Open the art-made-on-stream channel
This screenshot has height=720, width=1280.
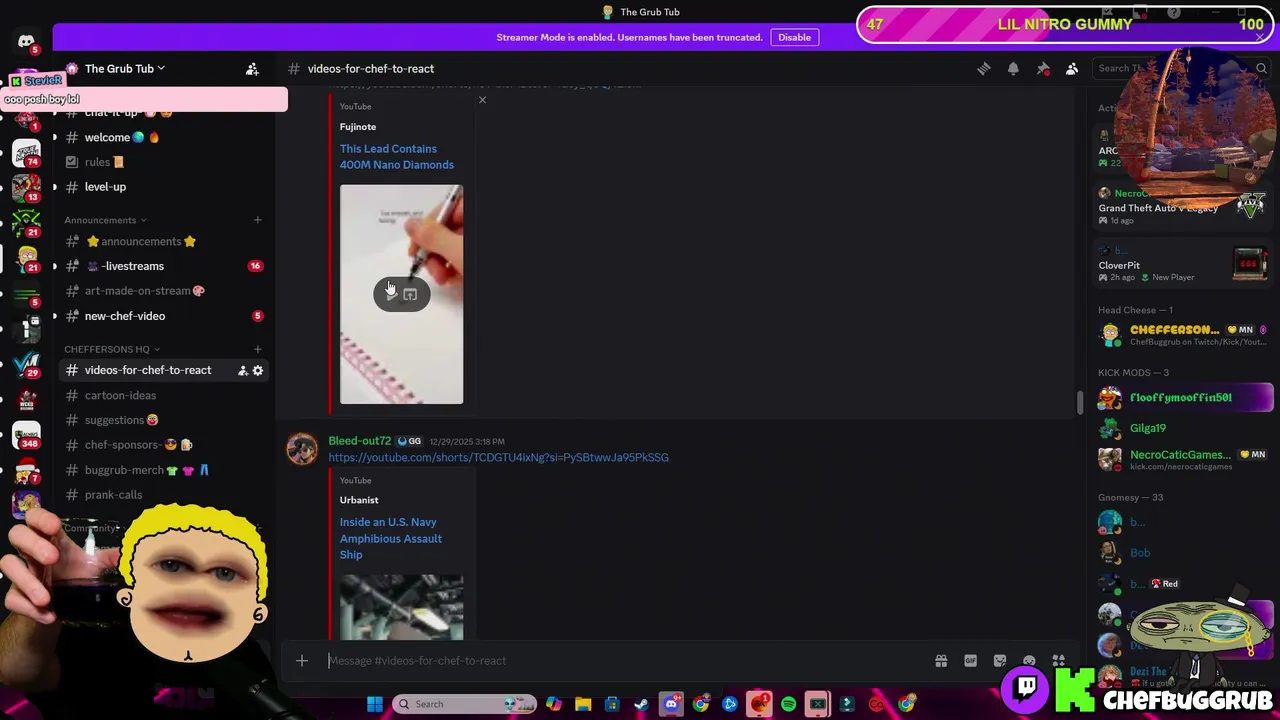(x=160, y=291)
